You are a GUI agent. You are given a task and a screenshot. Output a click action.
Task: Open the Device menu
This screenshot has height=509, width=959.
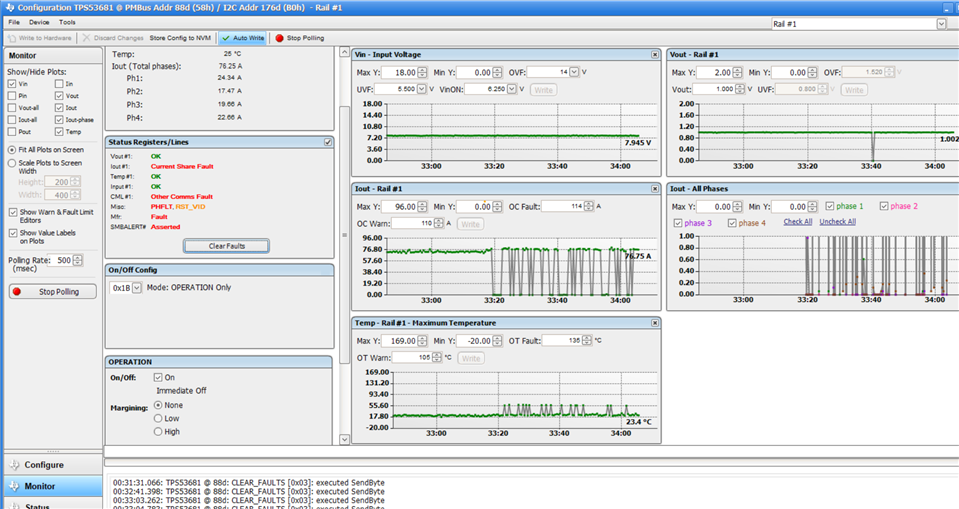(39, 22)
